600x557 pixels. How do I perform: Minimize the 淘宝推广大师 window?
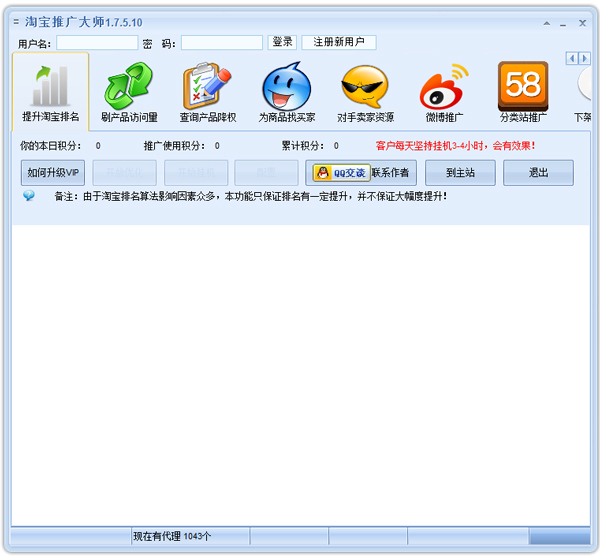[563, 25]
